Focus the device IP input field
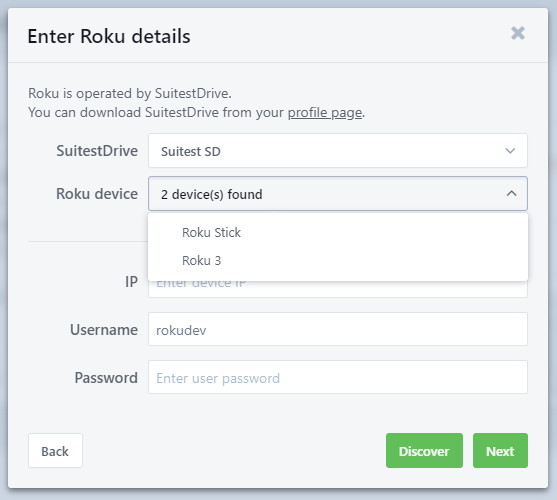The width and height of the screenshot is (557, 500). pyautogui.click(x=338, y=289)
